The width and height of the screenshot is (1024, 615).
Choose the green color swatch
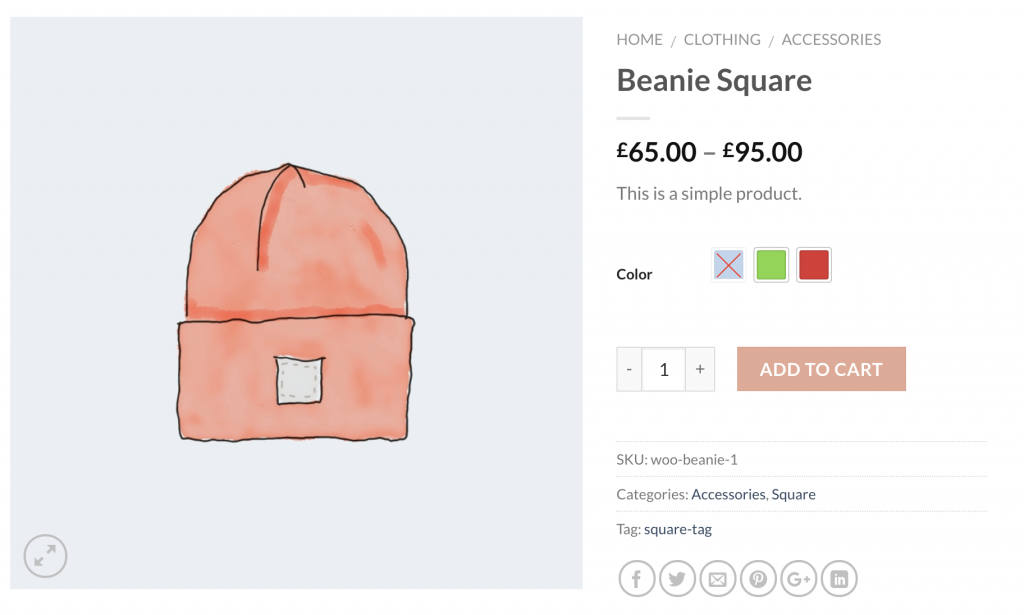(x=771, y=265)
